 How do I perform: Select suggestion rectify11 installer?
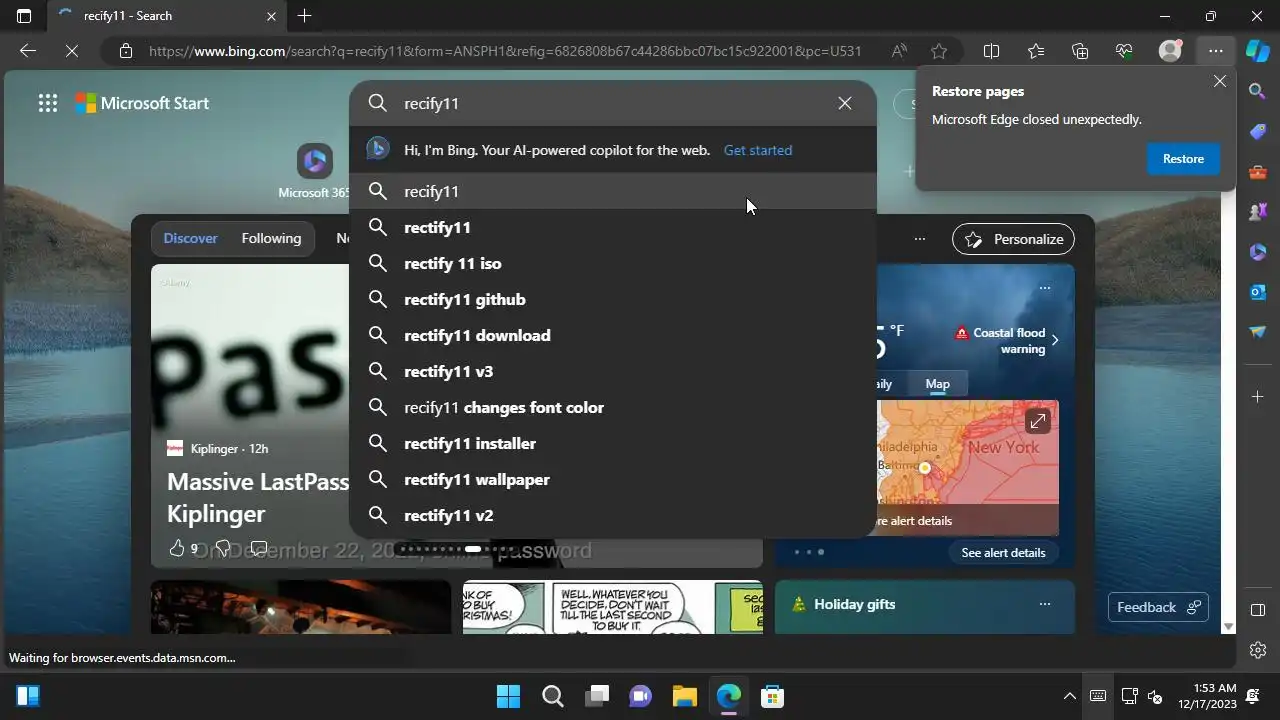tap(613, 443)
